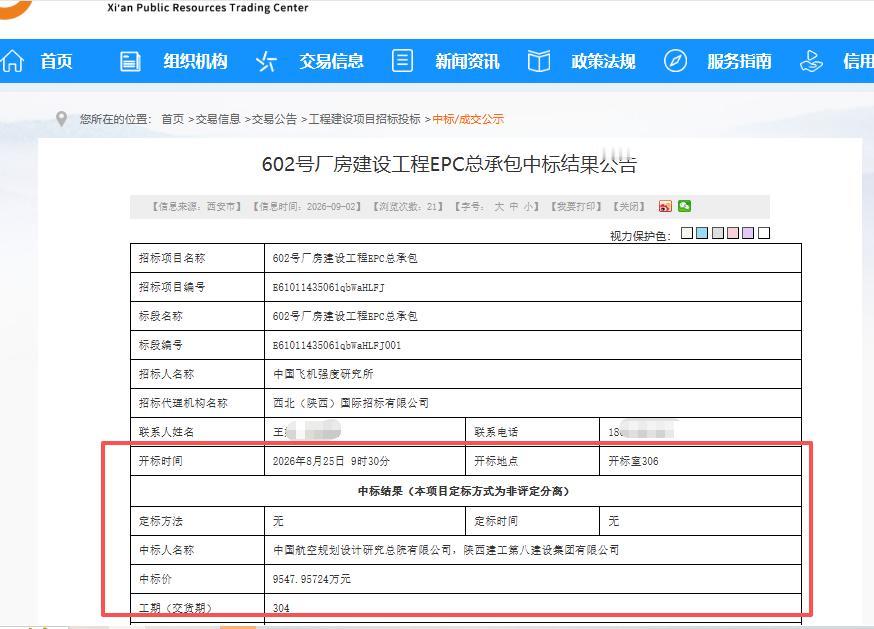Select the first white eye-protection color swatch
The width and height of the screenshot is (874, 629).
pyautogui.click(x=687, y=233)
